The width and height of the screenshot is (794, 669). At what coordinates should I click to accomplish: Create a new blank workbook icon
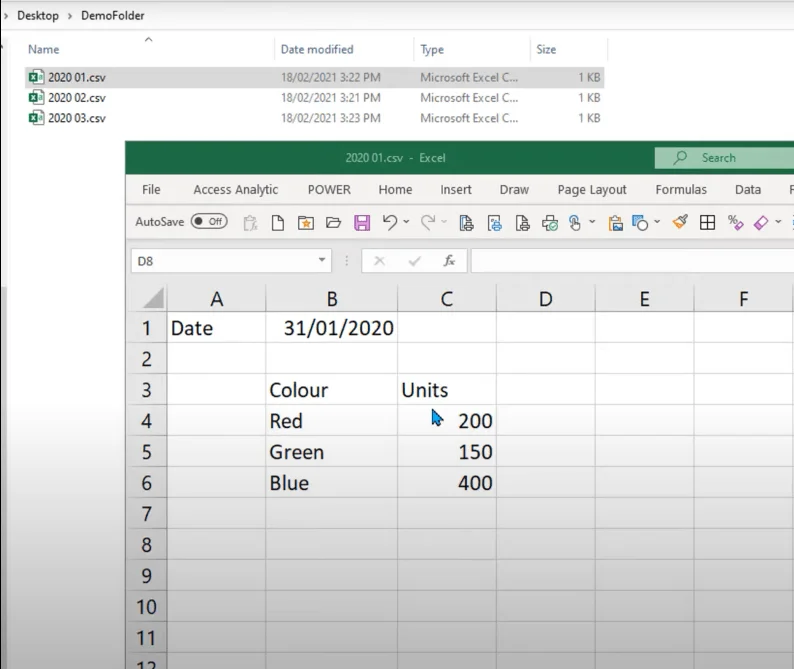(277, 222)
